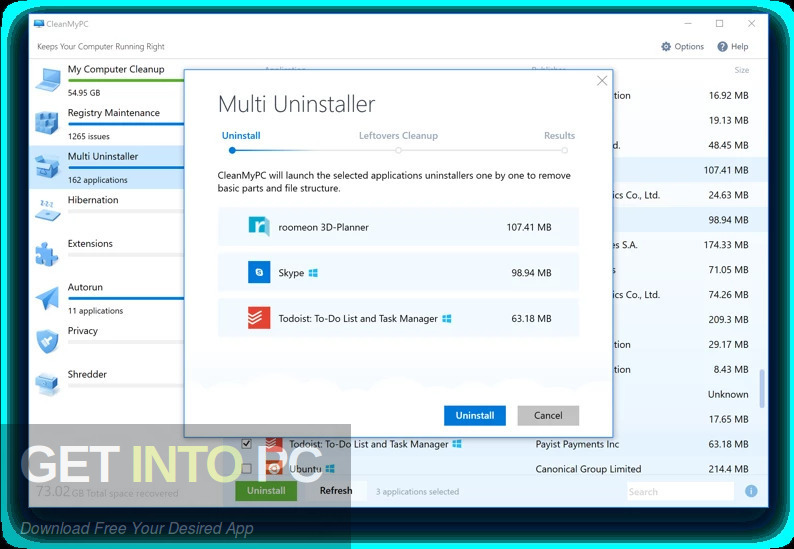Image resolution: width=794 pixels, height=549 pixels.
Task: Click the Windows store badge next to Skype
Action: click(x=313, y=273)
